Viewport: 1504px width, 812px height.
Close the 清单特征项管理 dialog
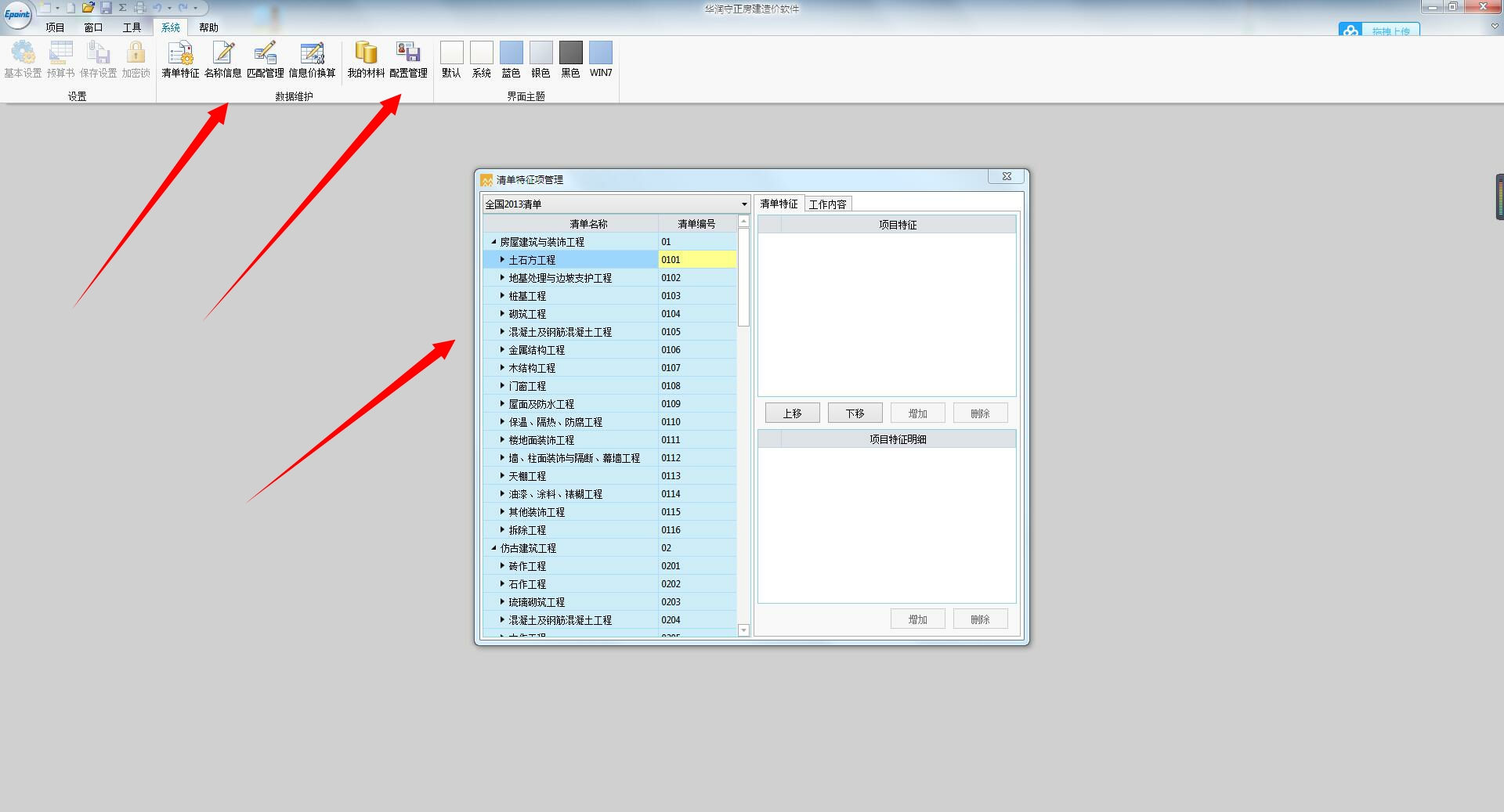point(1007,177)
